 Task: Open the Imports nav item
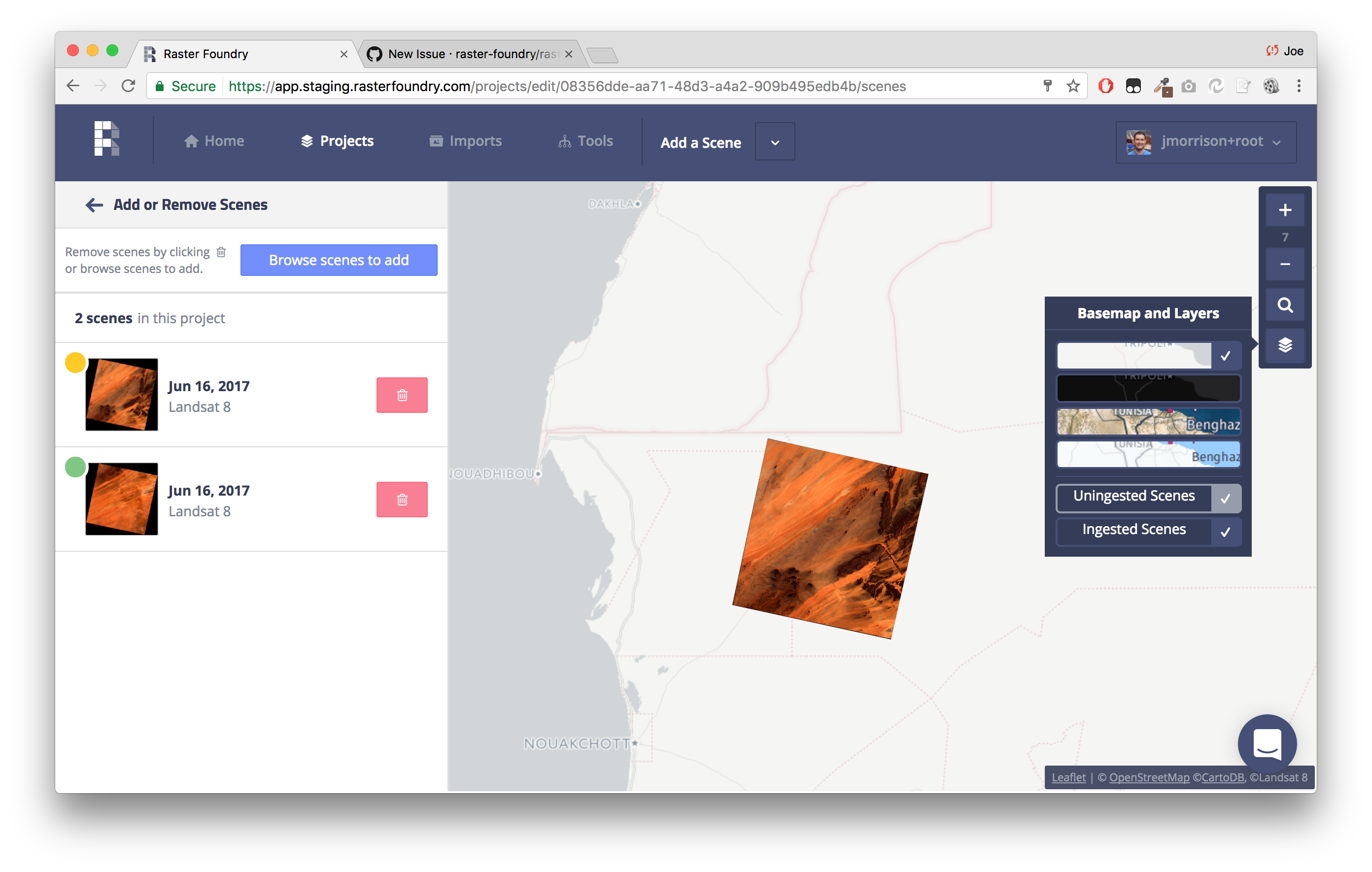466,141
